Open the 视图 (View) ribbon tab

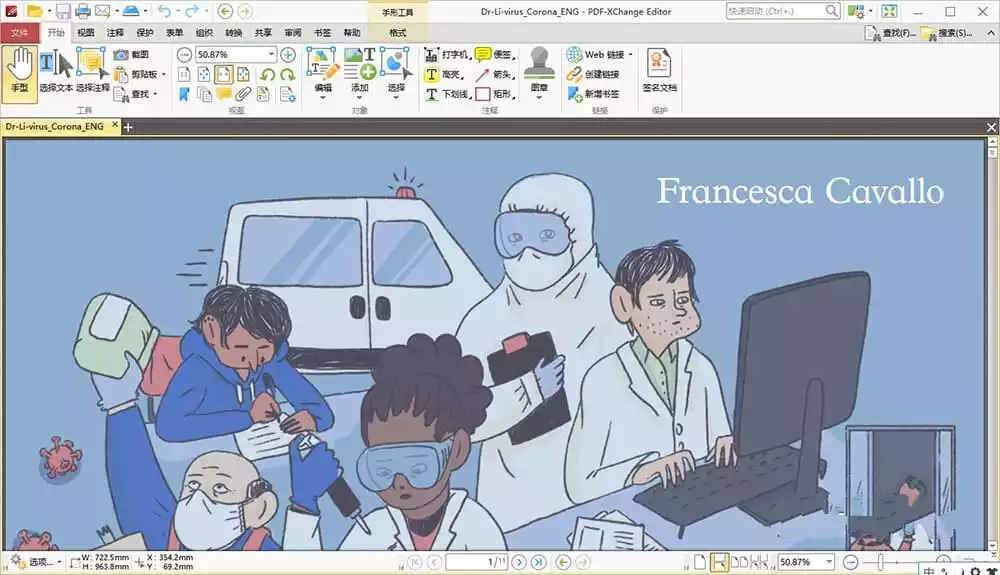tap(86, 33)
